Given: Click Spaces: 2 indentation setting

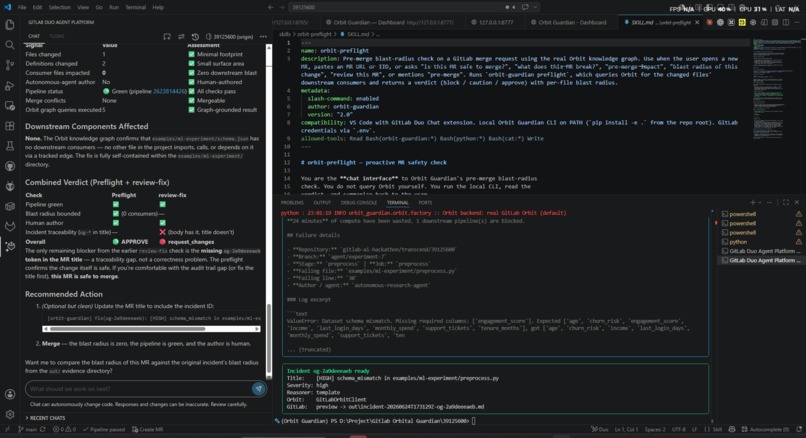Looking at the screenshot, I should 655,429.
